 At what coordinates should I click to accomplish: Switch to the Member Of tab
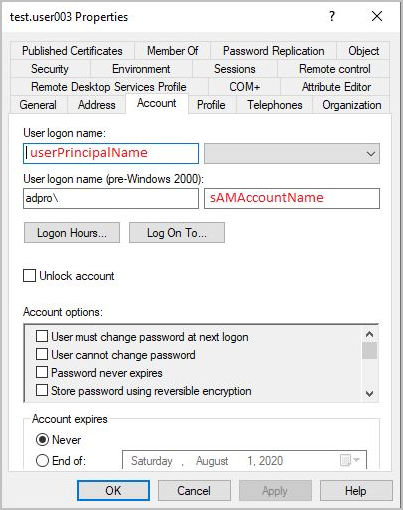[173, 51]
